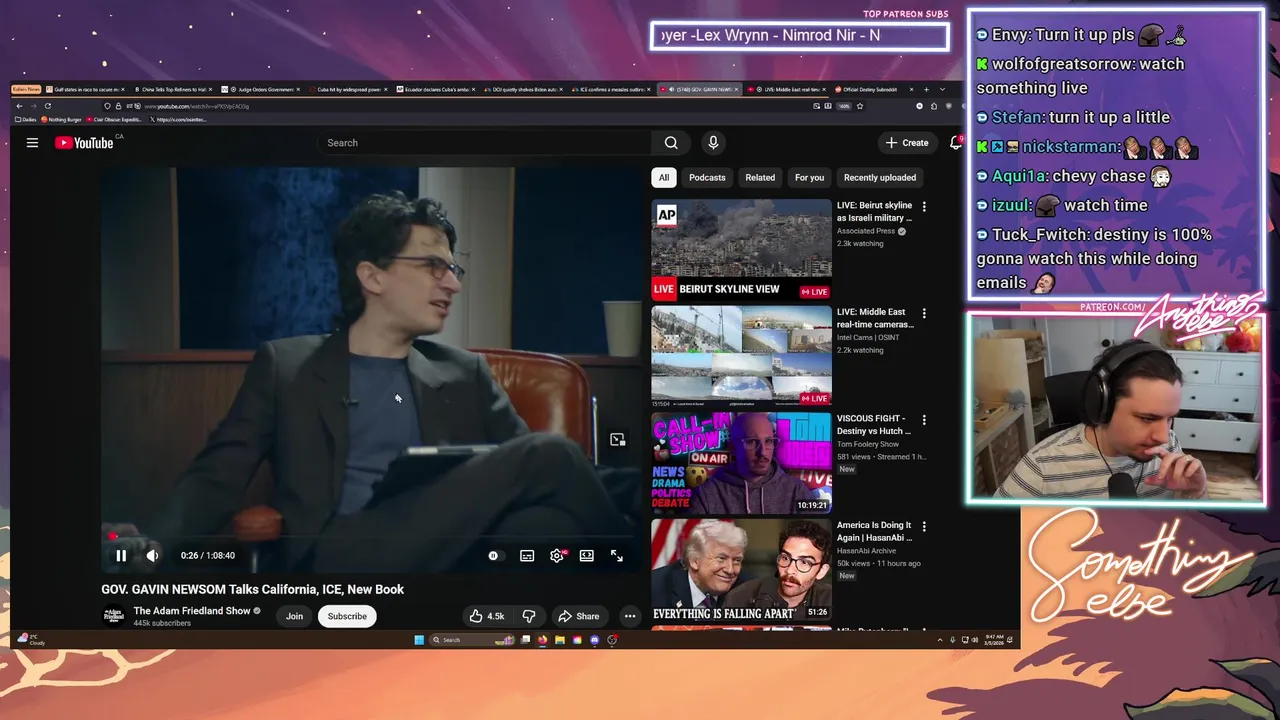Open the Create menu

point(907,143)
